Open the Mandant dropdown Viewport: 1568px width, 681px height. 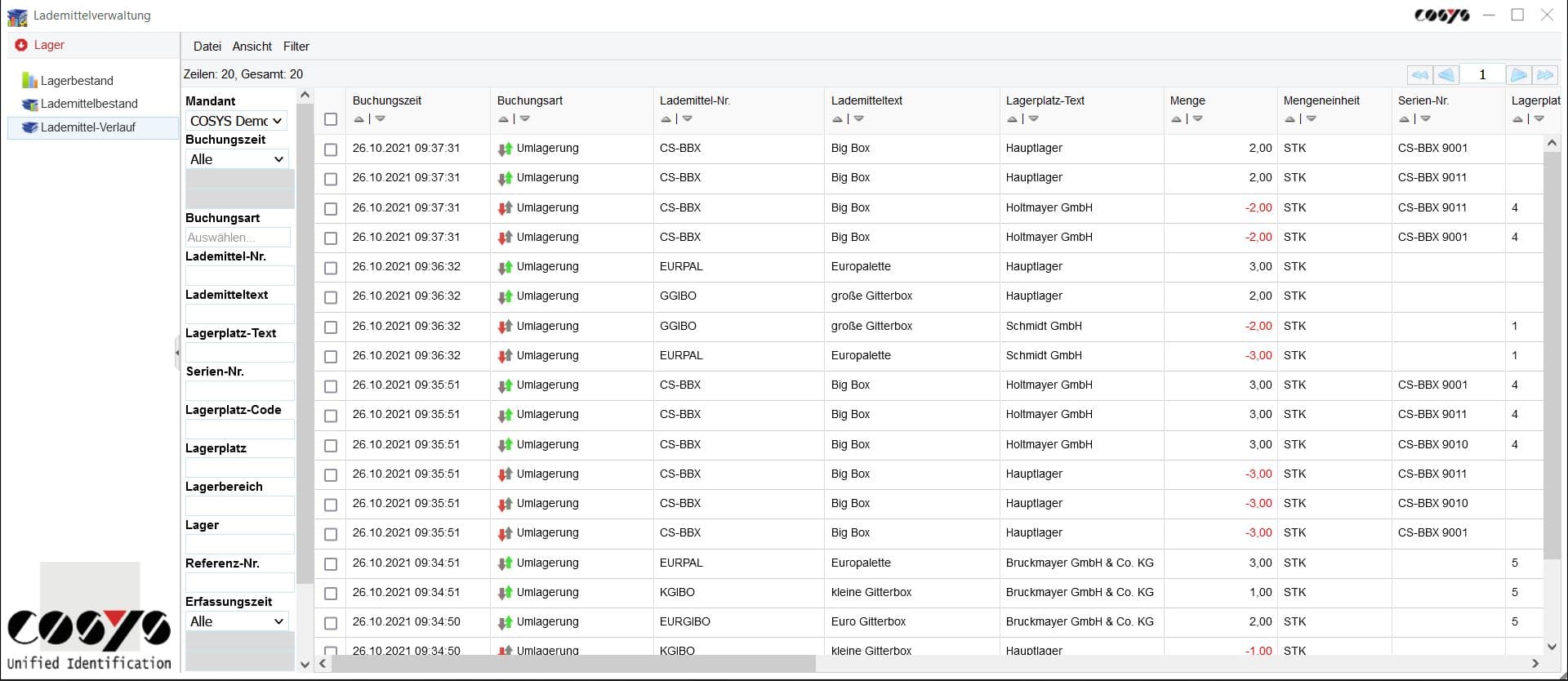pyautogui.click(x=236, y=121)
